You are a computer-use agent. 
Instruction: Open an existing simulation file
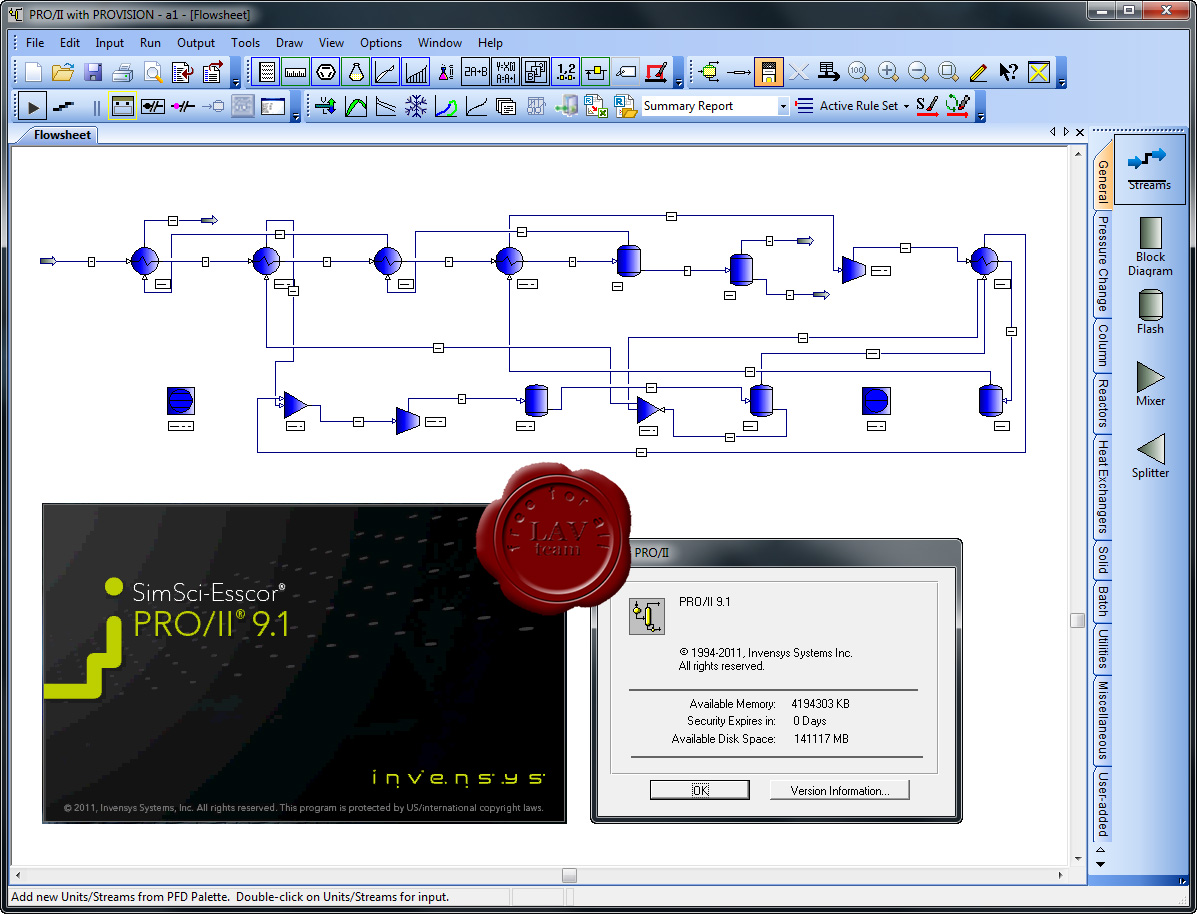tap(63, 73)
